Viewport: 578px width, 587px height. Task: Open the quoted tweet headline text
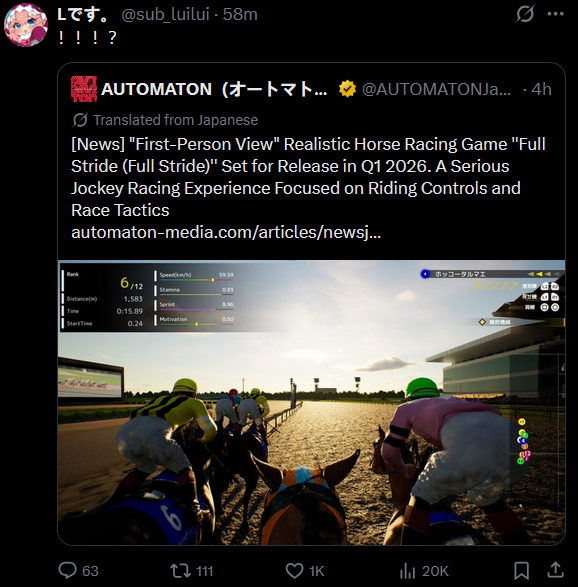[x=308, y=177]
